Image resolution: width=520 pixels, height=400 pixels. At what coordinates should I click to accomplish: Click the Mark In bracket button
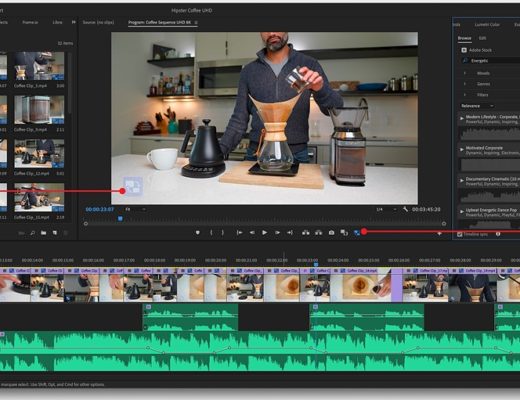tap(211, 232)
